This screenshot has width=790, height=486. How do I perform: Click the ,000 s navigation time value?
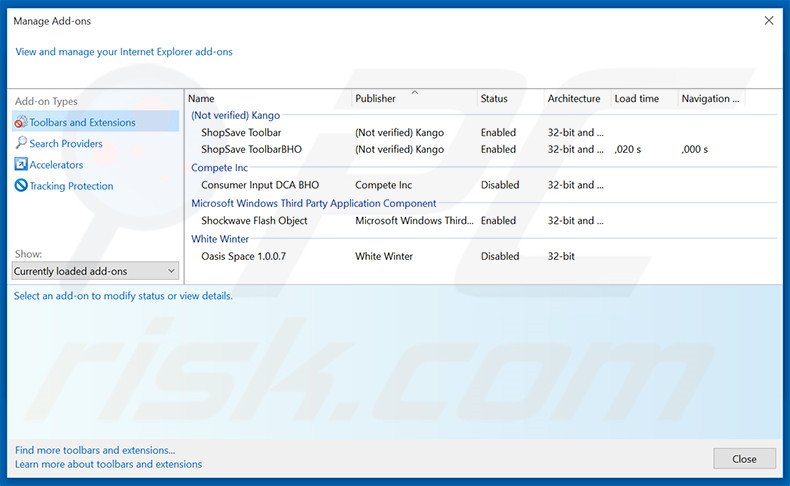click(695, 149)
